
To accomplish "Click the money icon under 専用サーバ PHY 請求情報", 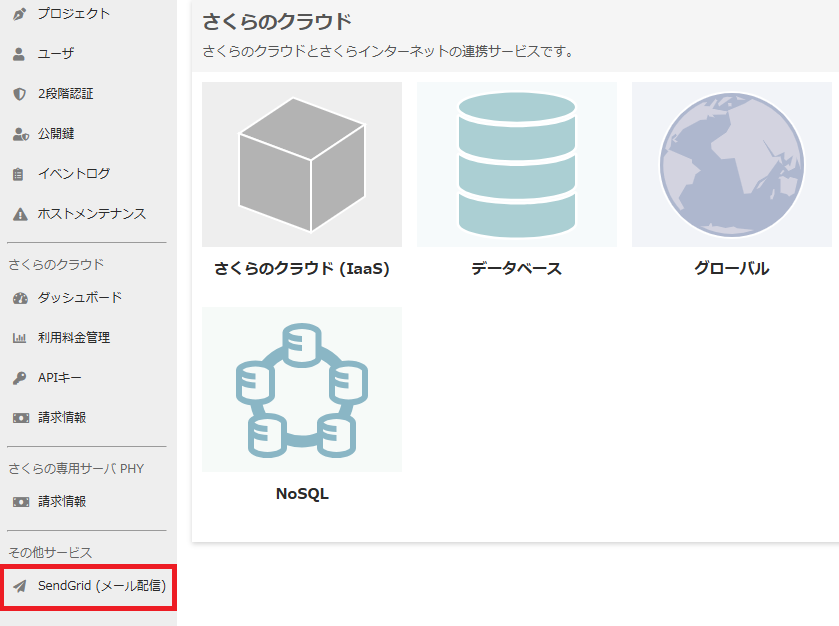I will 21,502.
